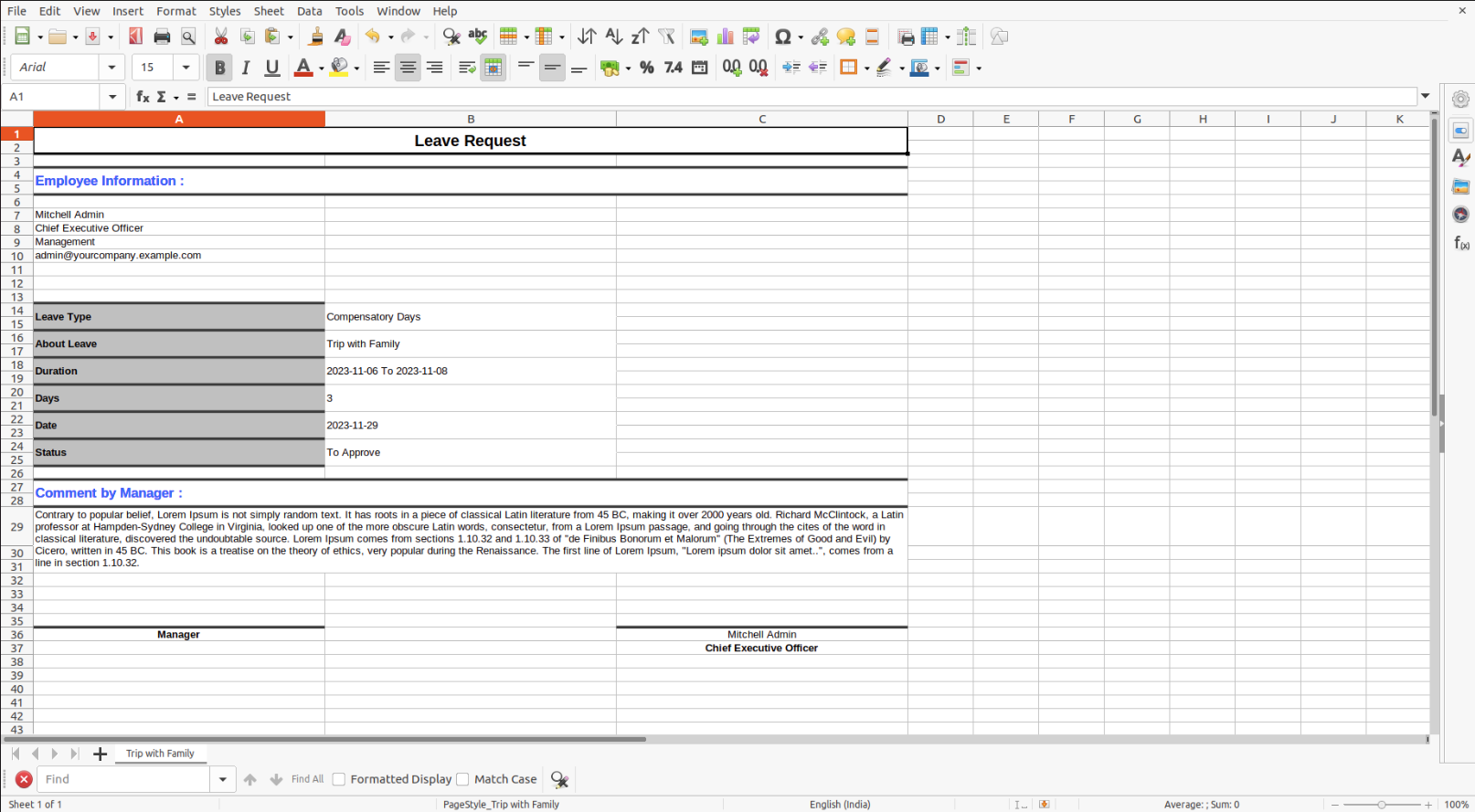Export directly as PDF
This screenshot has height=812, width=1475.
pos(135,37)
